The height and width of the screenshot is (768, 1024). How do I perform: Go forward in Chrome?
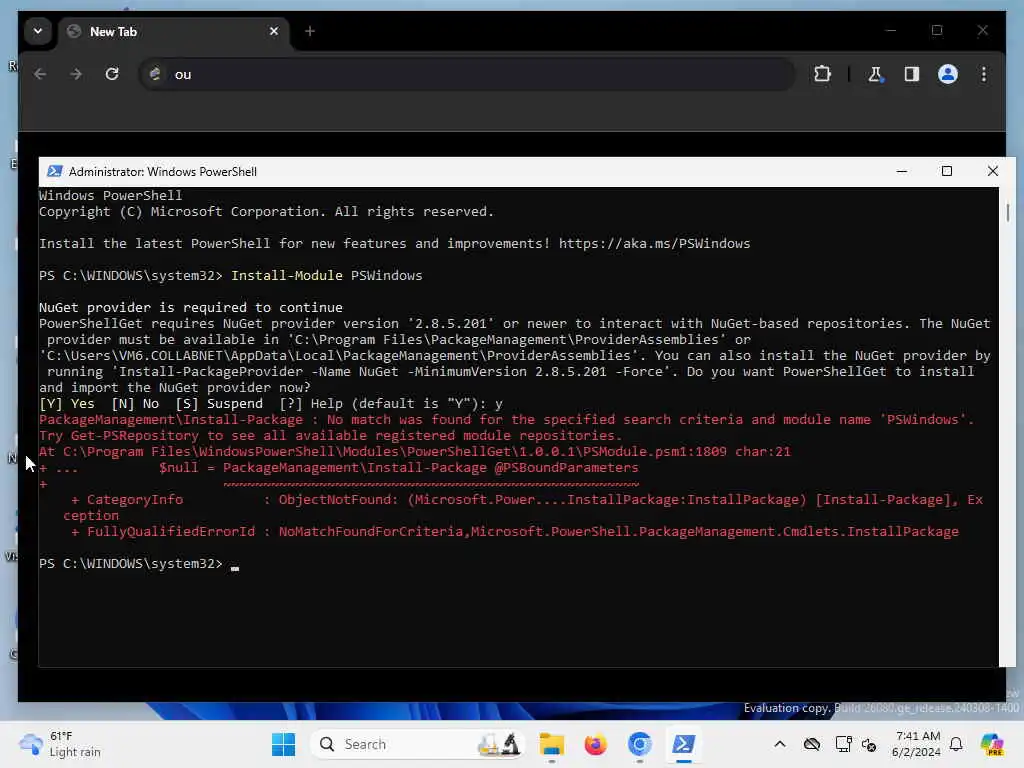pyautogui.click(x=76, y=74)
